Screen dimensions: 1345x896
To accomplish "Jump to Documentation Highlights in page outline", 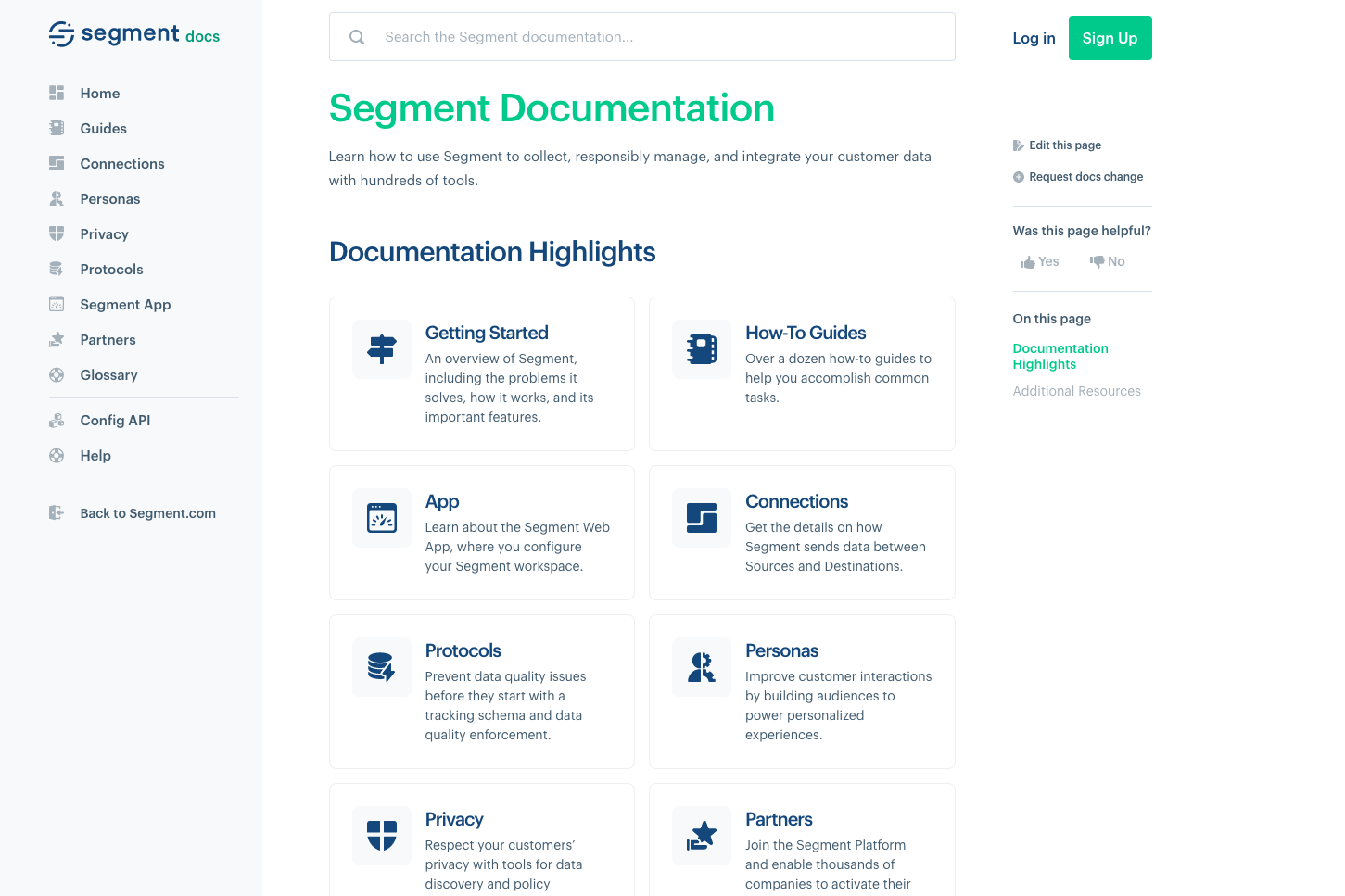I will (x=1060, y=356).
